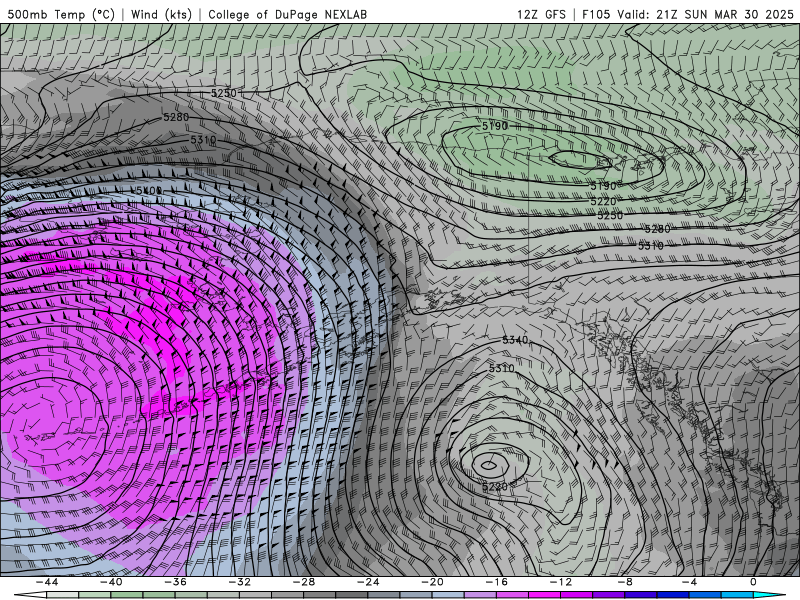Image resolution: width=800 pixels, height=600 pixels.
Task: Click the -8 color scale label
Action: point(625,582)
